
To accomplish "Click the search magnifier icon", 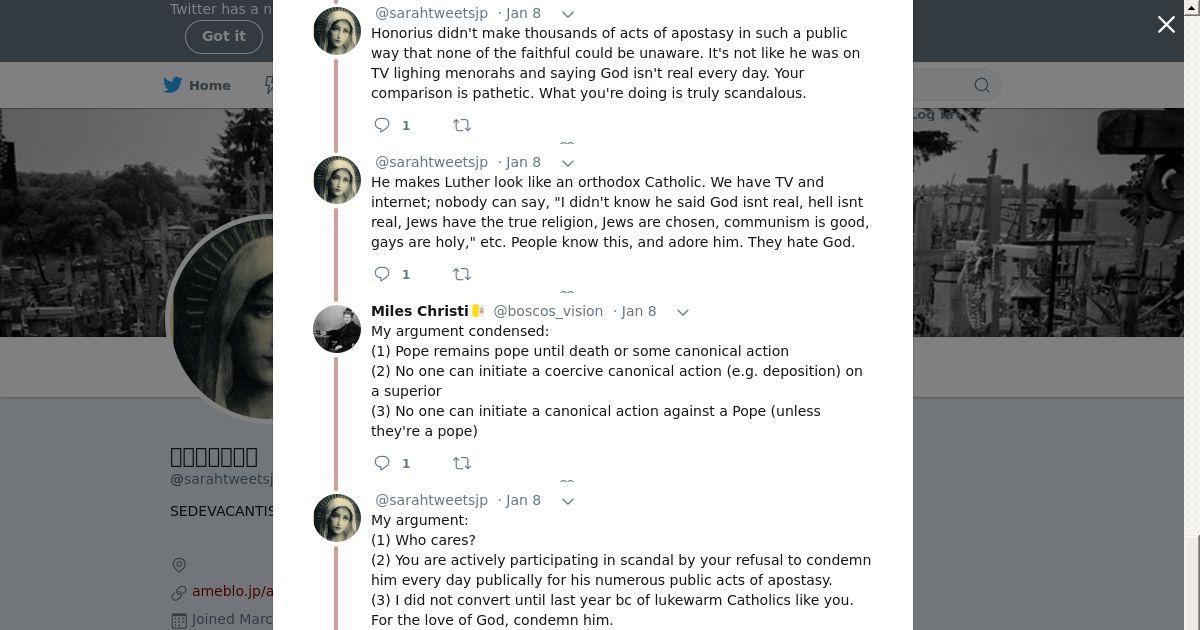I will click(x=982, y=85).
